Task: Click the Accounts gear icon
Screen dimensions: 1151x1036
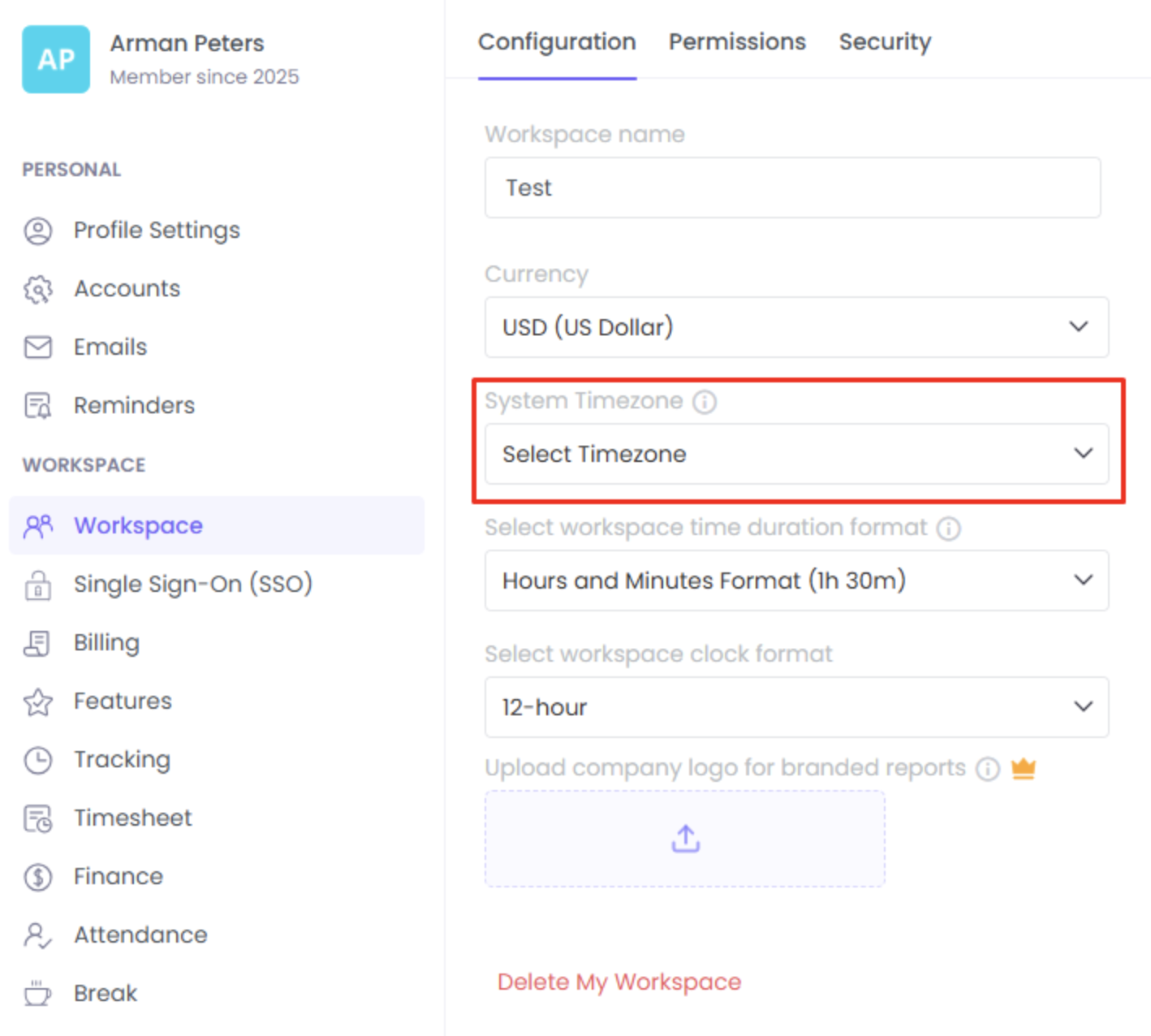Action: tap(37, 289)
